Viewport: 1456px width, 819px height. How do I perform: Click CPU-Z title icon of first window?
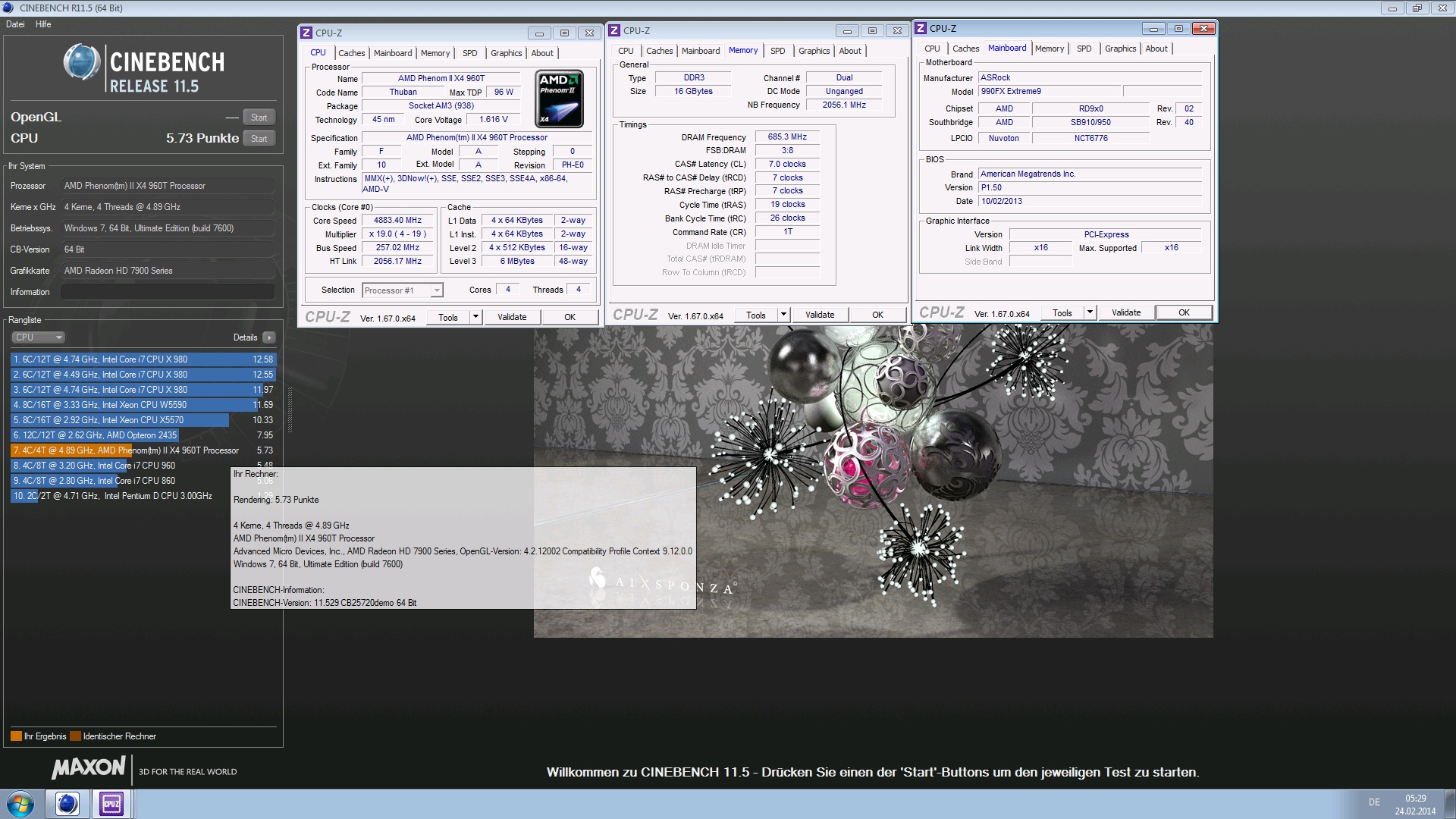tap(306, 33)
